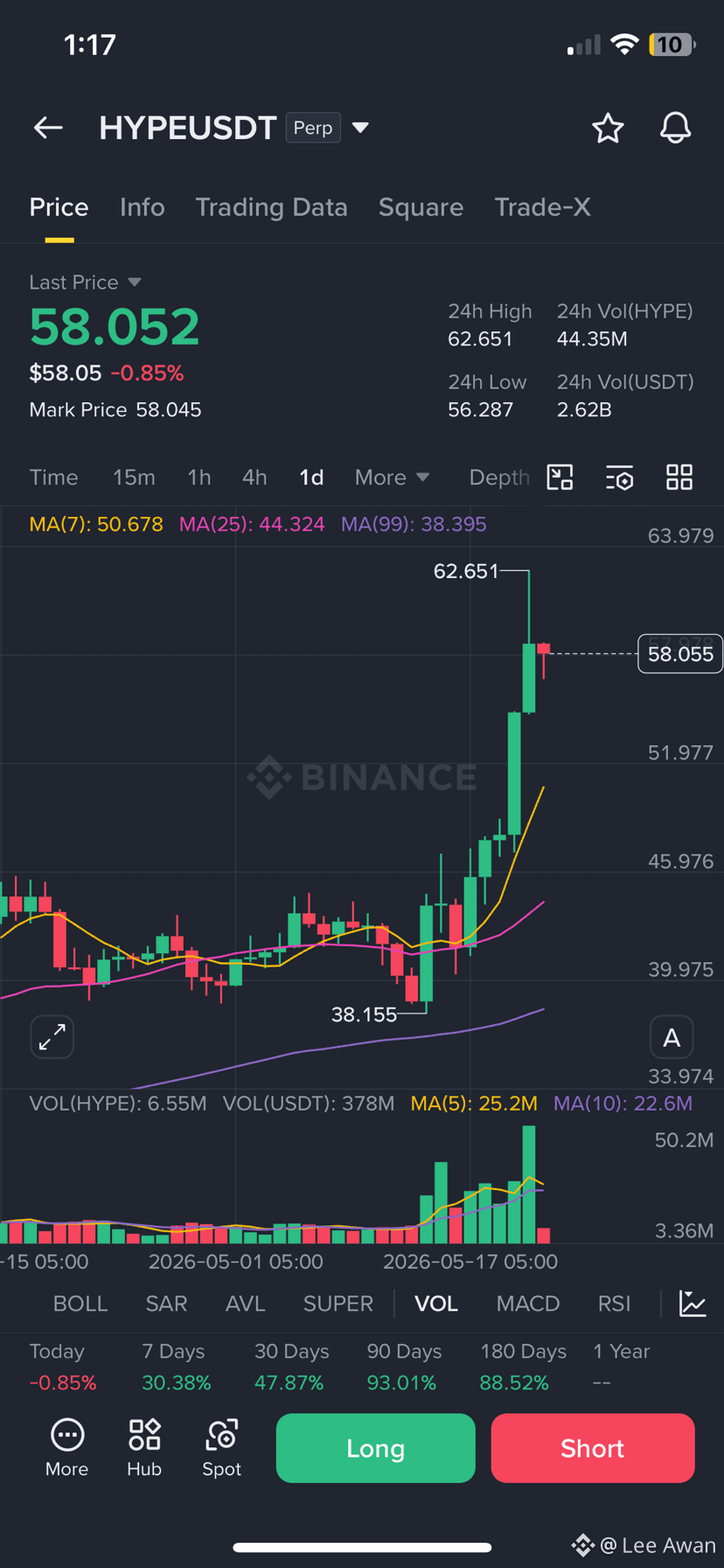Tap the MA(99): 38.395 indicator label
Screen dimensions: 724x1568
(414, 524)
